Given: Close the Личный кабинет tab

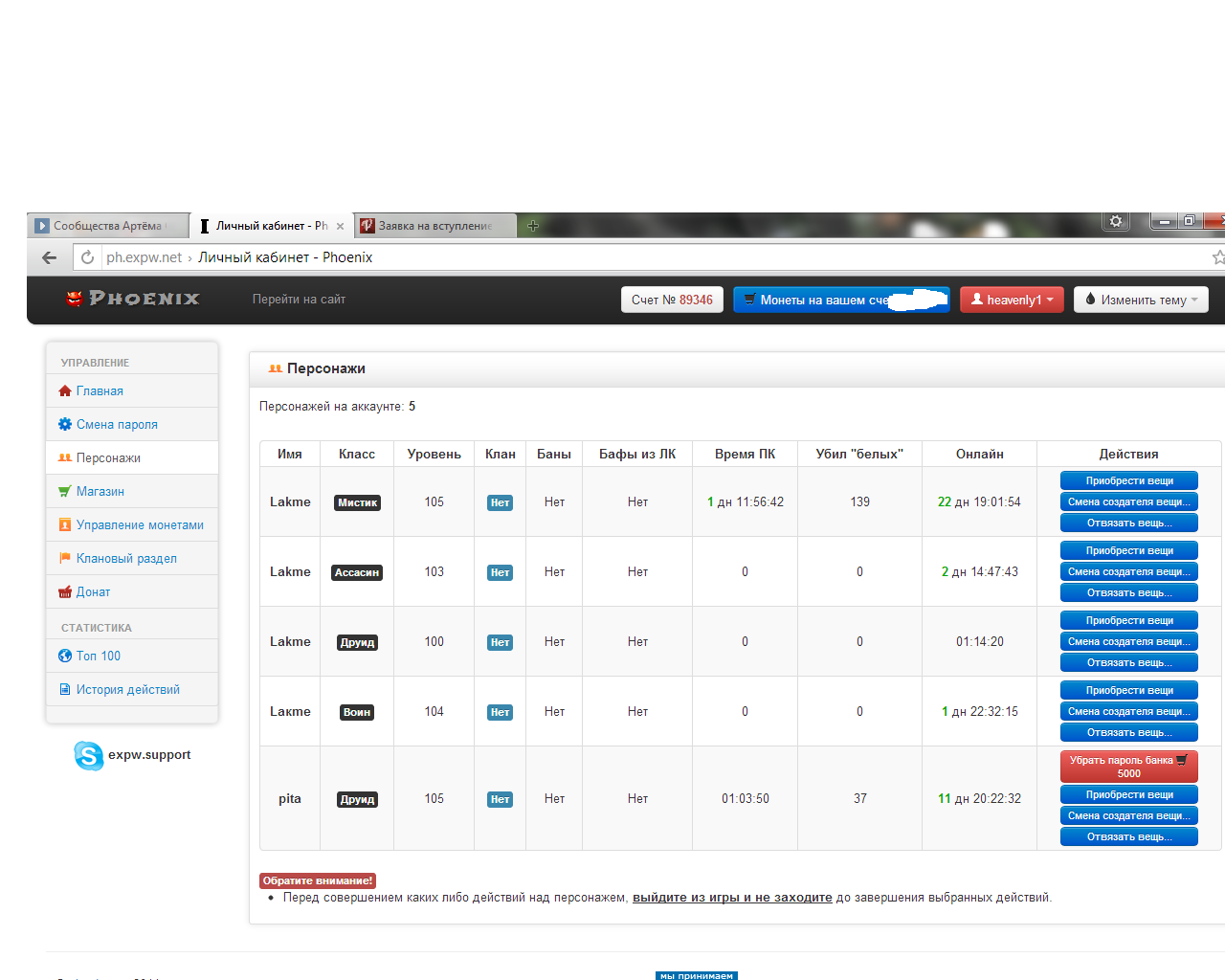Looking at the screenshot, I should point(340,227).
